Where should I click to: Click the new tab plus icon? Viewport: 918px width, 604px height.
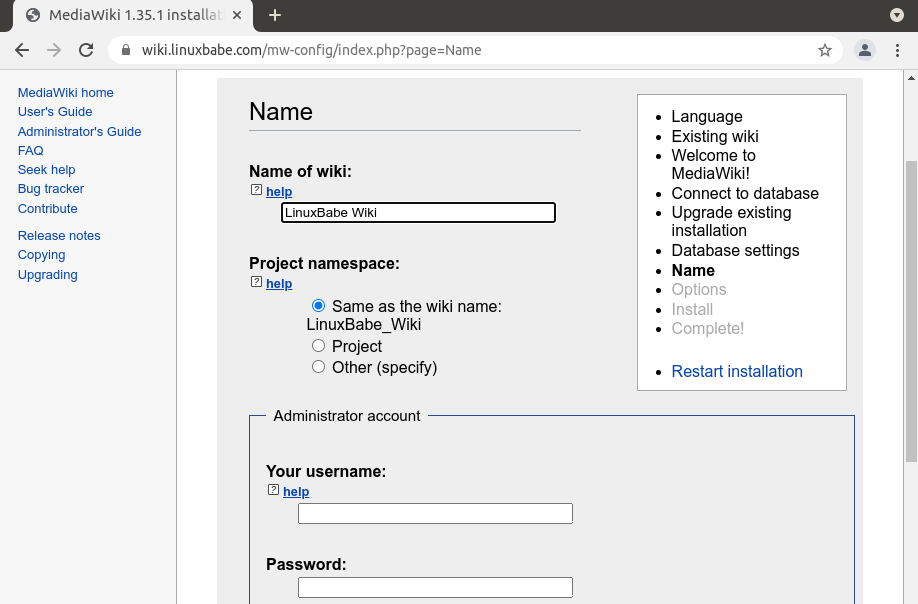(275, 15)
